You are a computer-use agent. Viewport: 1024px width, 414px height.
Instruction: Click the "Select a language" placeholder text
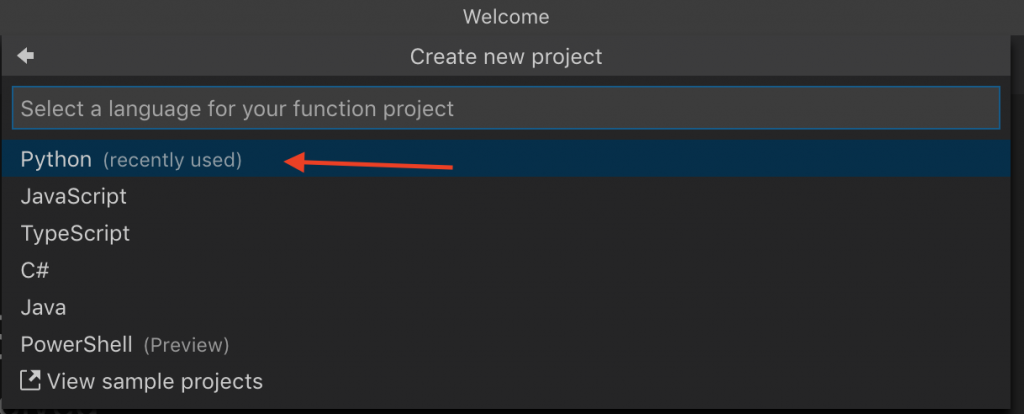tap(237, 108)
